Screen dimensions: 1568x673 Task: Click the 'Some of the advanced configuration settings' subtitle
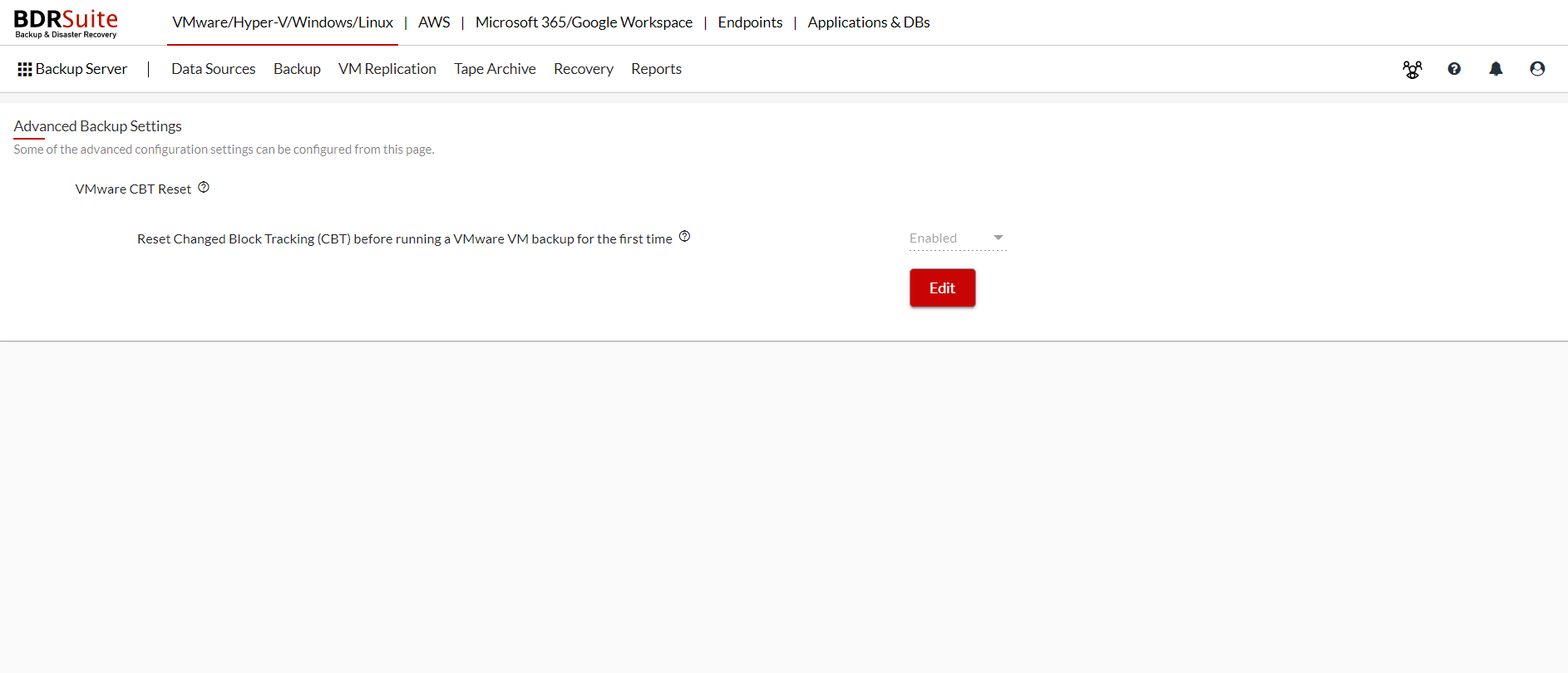coord(224,150)
